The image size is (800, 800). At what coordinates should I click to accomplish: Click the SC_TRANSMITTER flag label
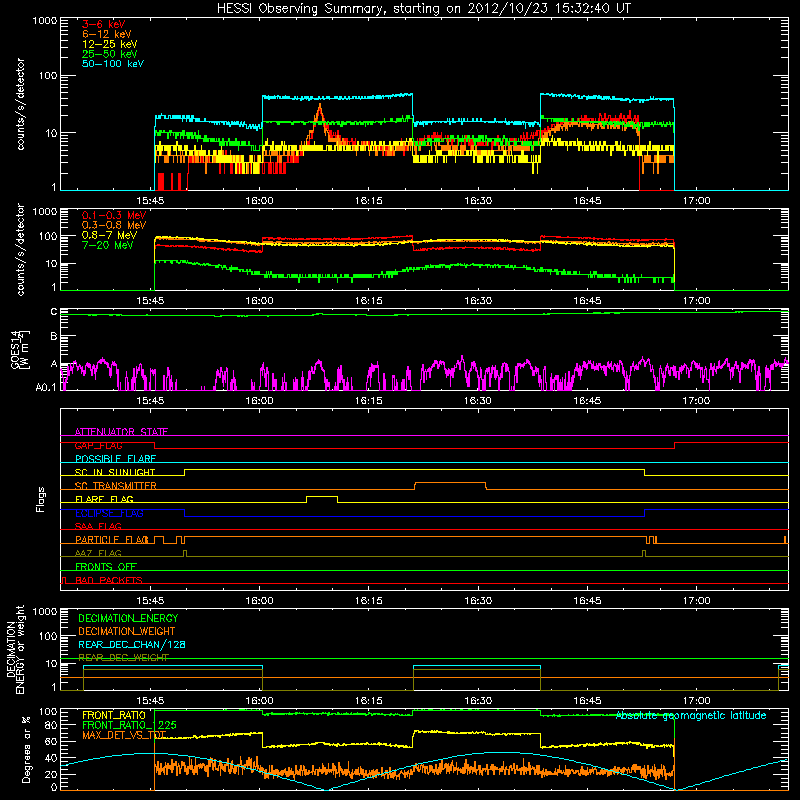pyautogui.click(x=115, y=486)
